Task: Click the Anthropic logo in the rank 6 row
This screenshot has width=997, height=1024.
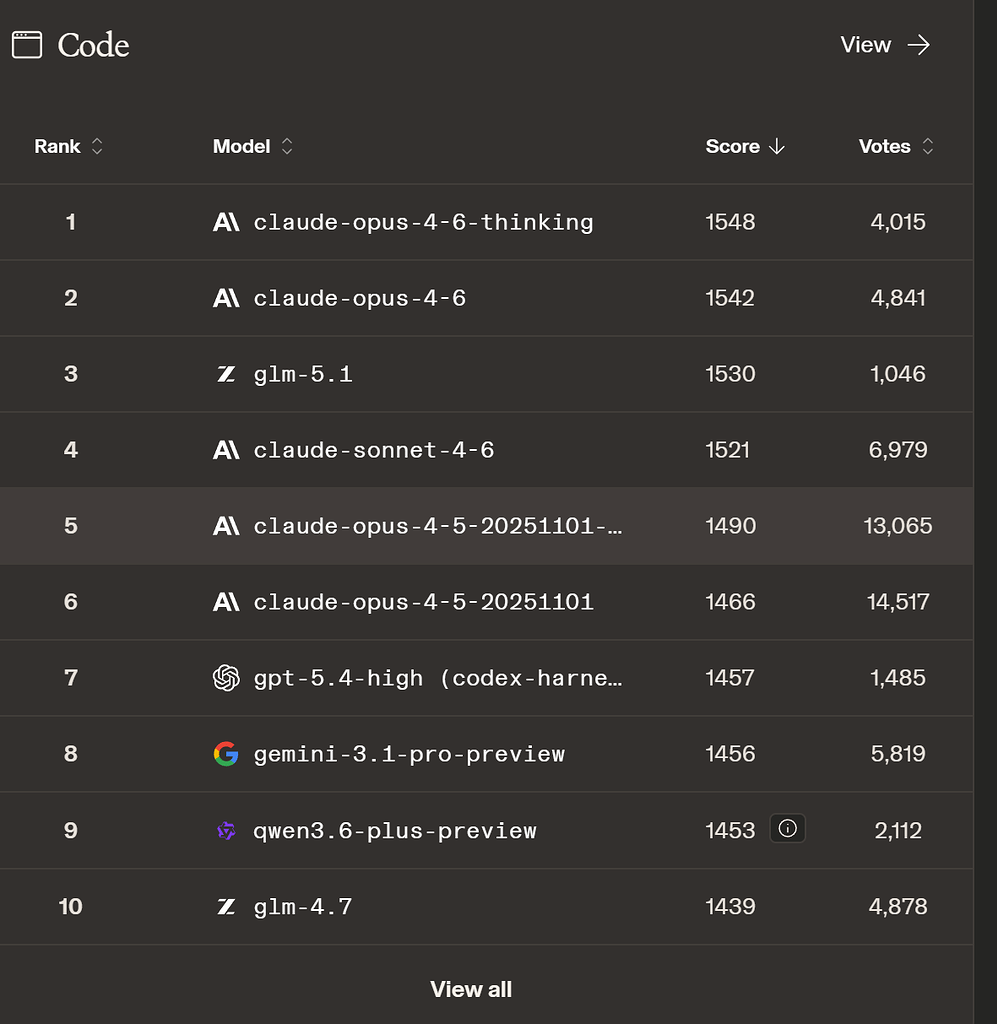Action: tap(226, 601)
